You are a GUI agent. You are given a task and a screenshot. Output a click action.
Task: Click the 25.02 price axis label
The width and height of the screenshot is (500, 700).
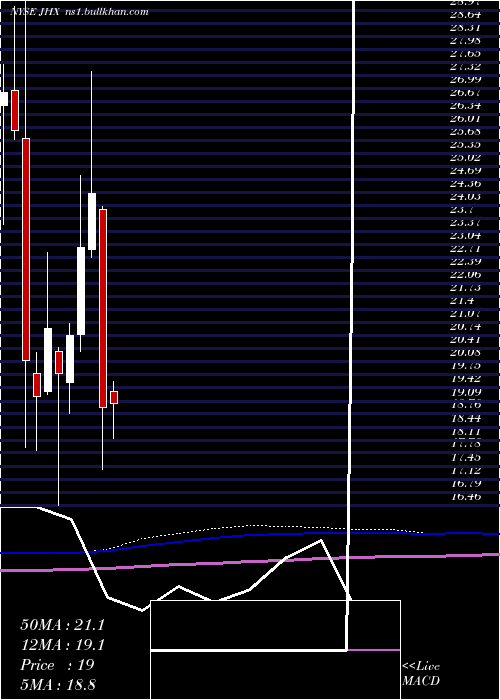pos(465,158)
